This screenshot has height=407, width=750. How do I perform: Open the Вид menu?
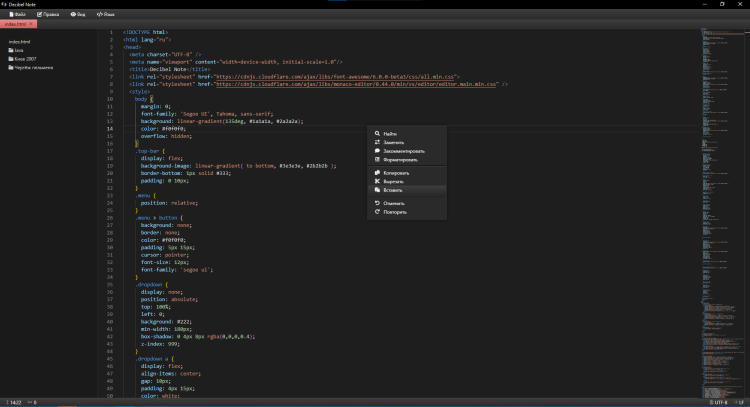[78, 15]
